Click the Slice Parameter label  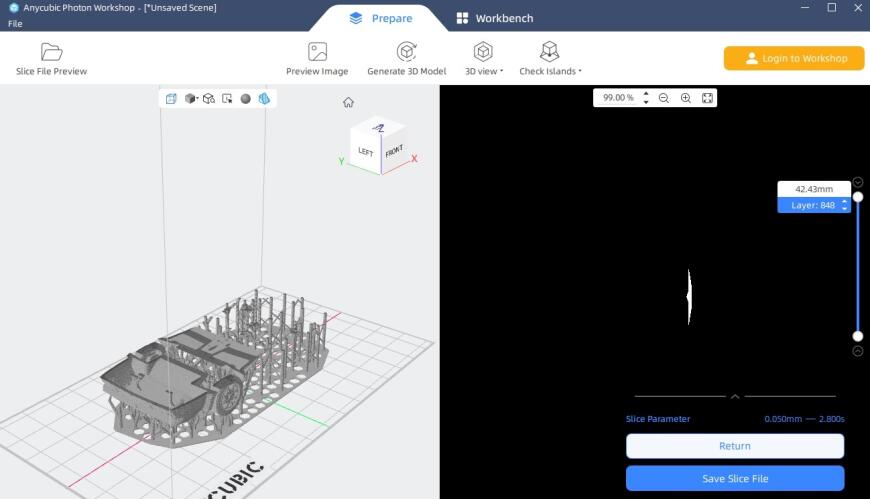coord(658,419)
